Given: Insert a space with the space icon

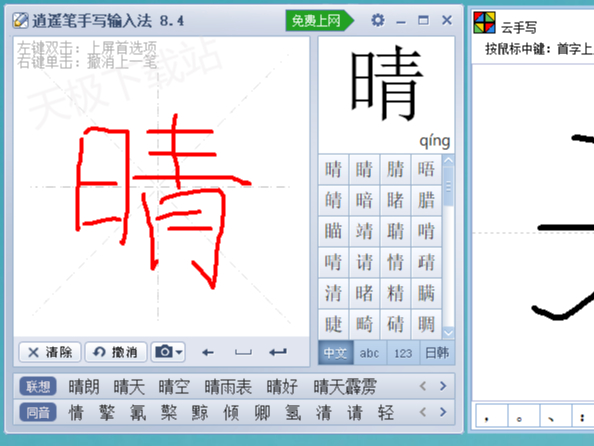Looking at the screenshot, I should pyautogui.click(x=243, y=353).
